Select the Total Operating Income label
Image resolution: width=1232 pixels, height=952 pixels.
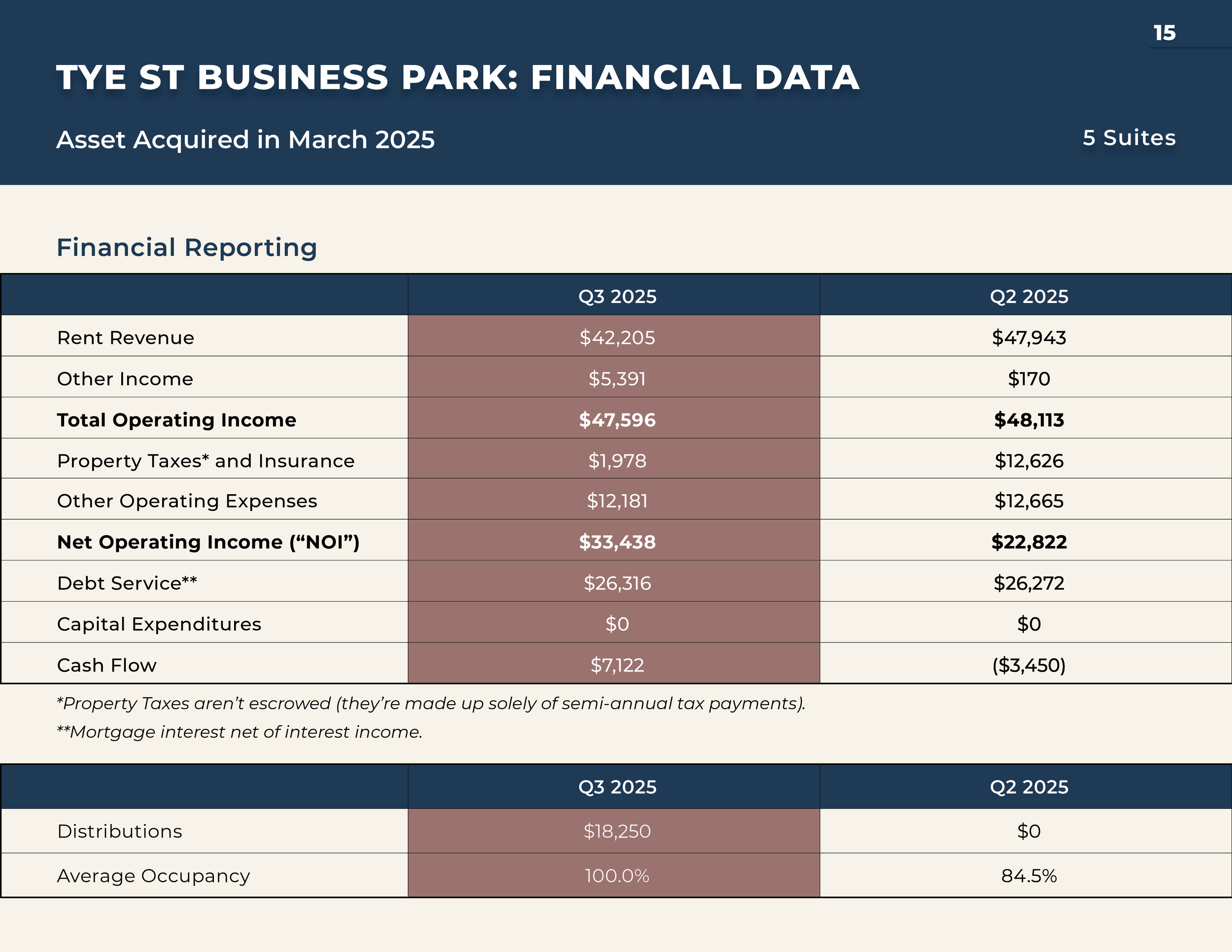click(176, 420)
